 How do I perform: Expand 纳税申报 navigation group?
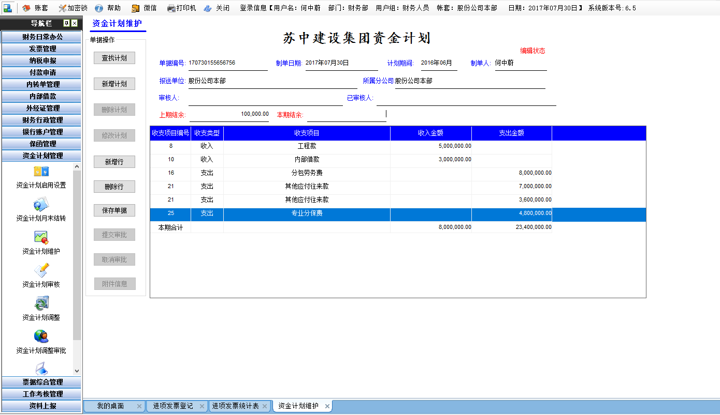coord(42,61)
